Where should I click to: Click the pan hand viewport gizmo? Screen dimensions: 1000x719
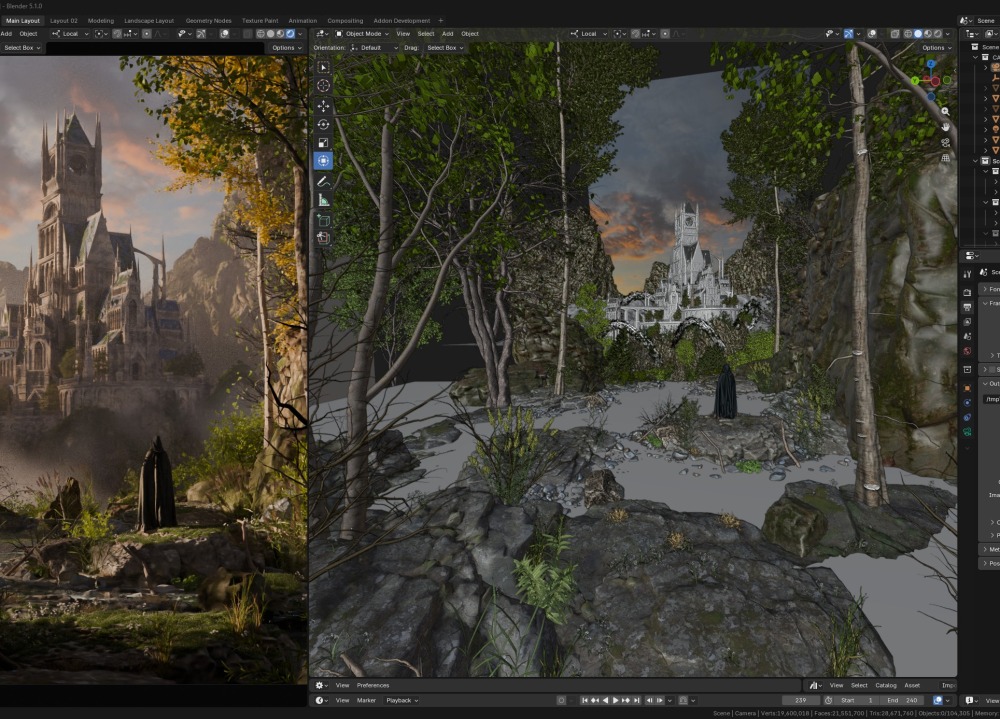coord(945,126)
